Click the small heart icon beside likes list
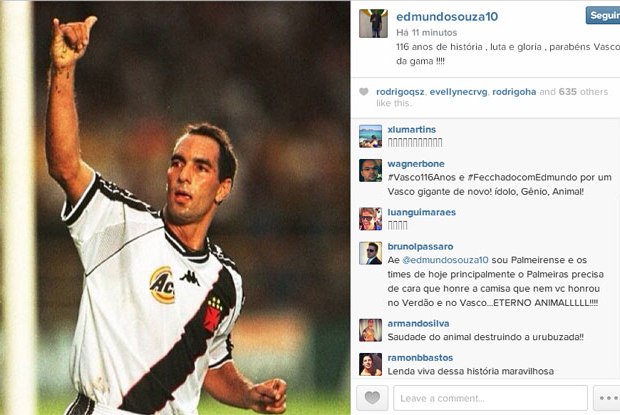 coord(363,92)
